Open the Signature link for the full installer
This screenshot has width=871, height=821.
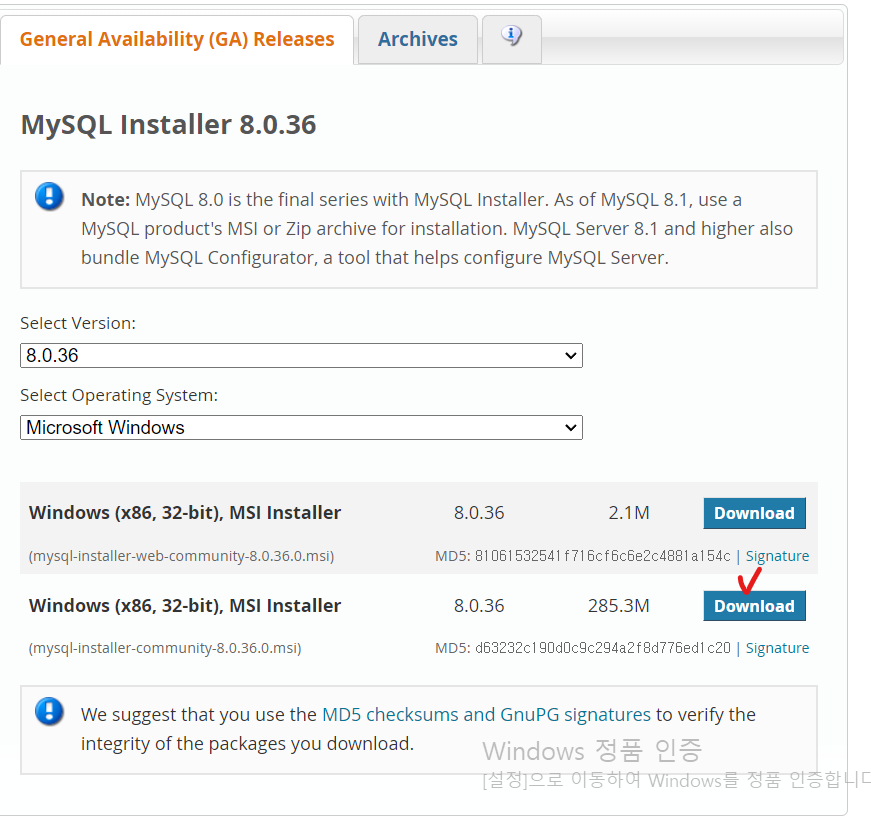pos(777,647)
